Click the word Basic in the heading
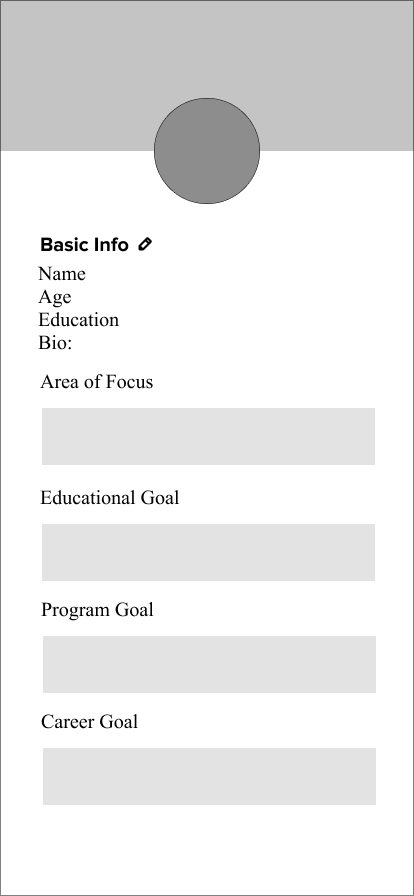 tap(65, 245)
